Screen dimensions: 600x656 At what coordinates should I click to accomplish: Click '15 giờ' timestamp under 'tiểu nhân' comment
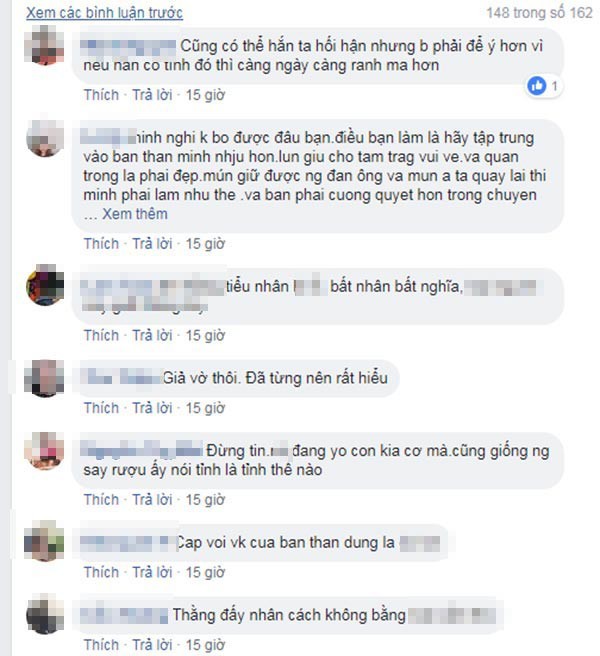tap(205, 336)
